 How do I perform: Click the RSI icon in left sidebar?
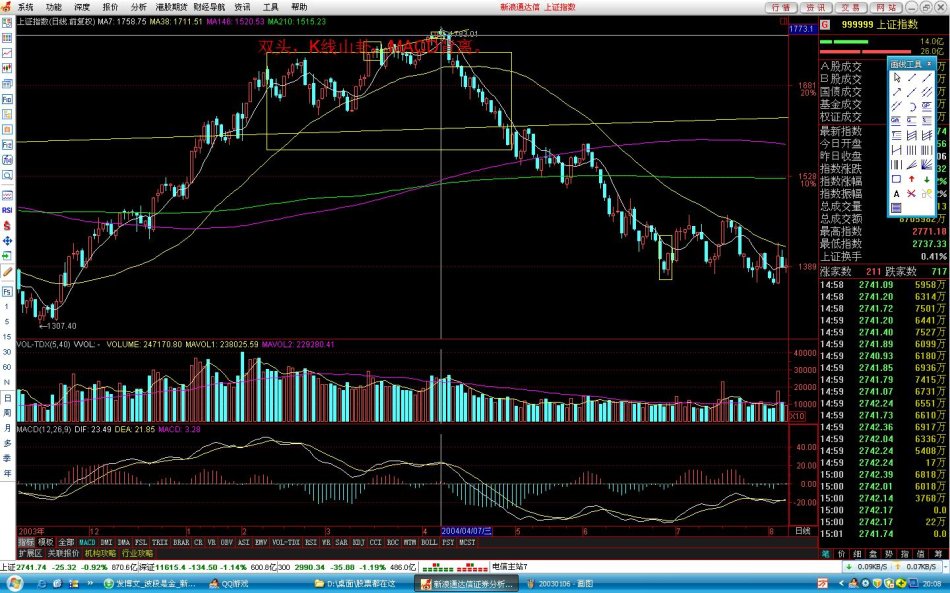(x=7, y=210)
